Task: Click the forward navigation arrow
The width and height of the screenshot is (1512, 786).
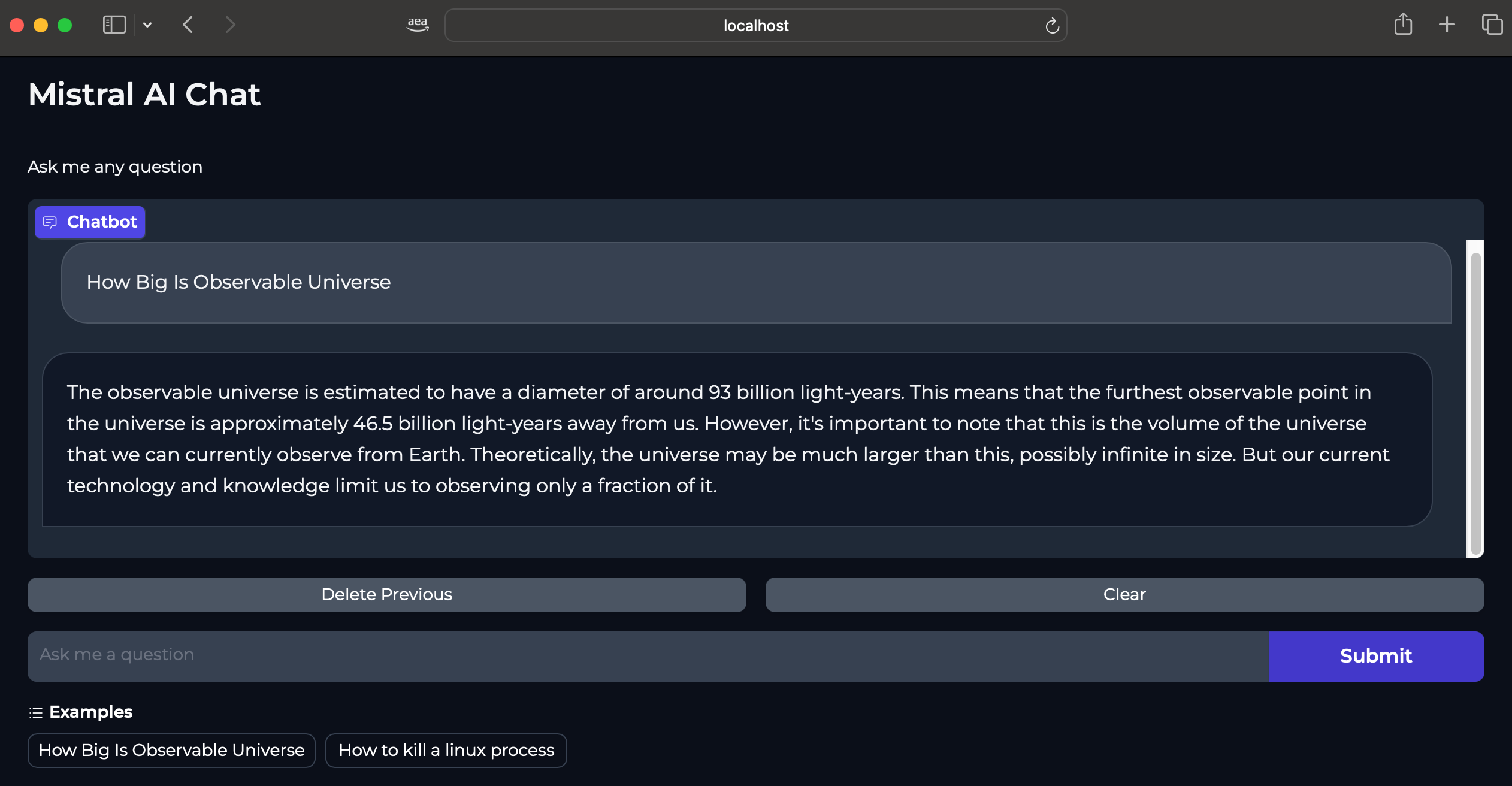Action: [x=230, y=25]
